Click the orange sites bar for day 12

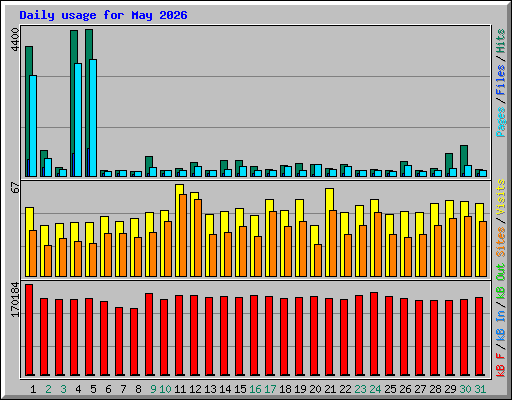pyautogui.click(x=198, y=238)
